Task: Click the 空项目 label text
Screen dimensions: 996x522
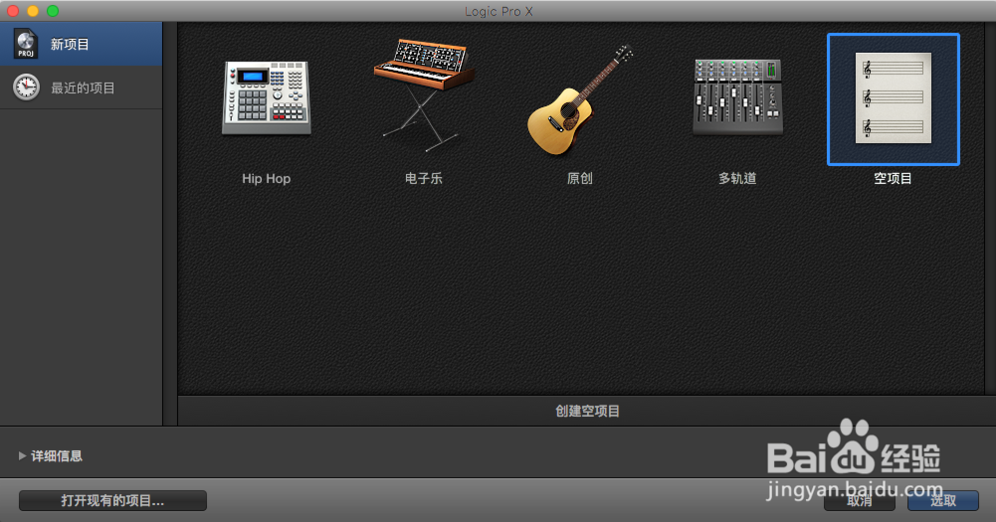Action: pyautogui.click(x=893, y=178)
